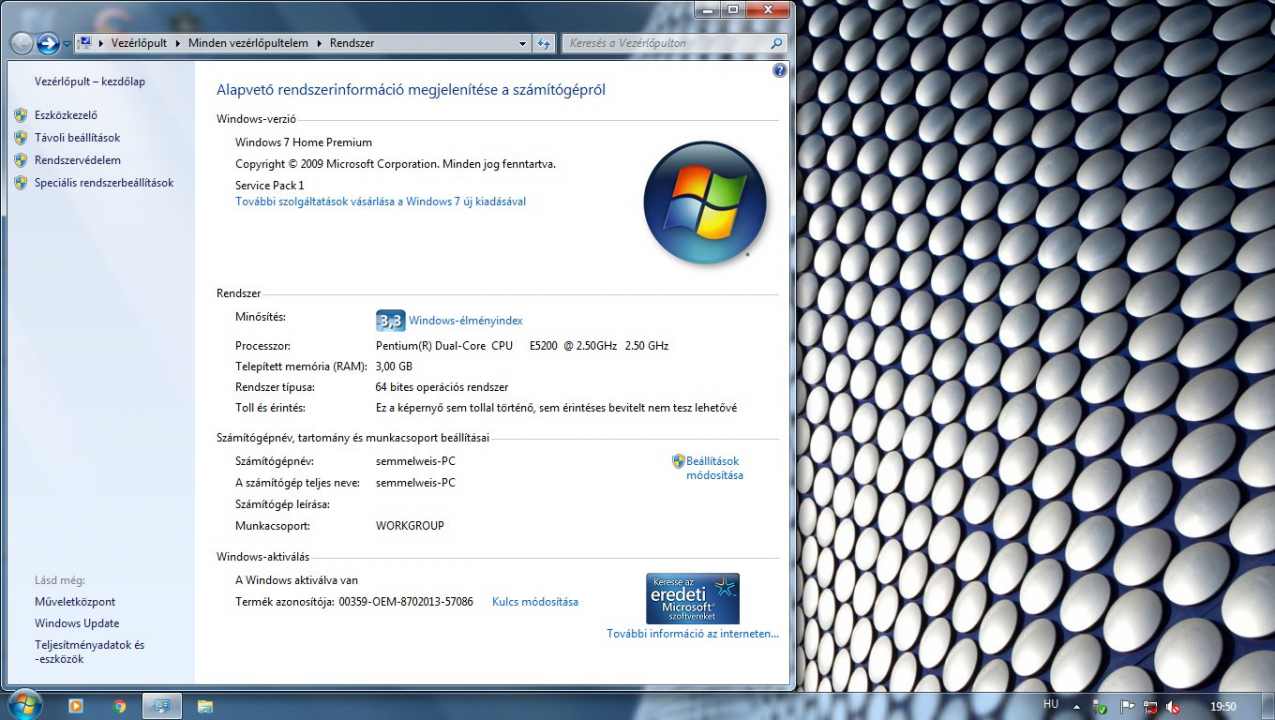Click the Service Pack 1 text
The image size is (1275, 720).
click(x=270, y=186)
